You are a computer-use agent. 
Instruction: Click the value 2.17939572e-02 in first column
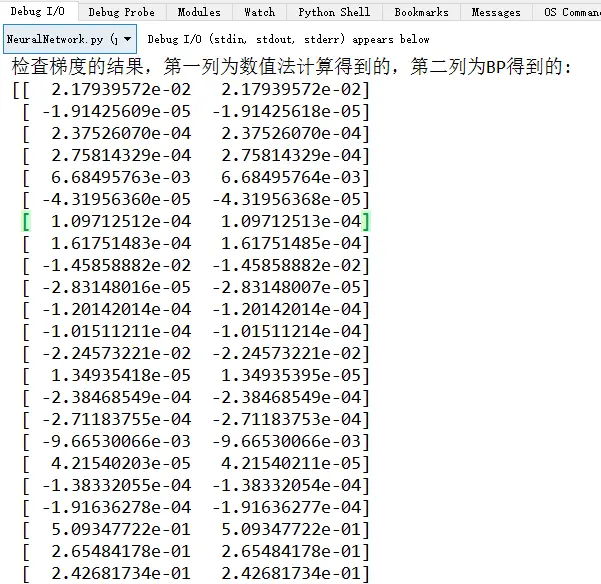click(x=121, y=90)
